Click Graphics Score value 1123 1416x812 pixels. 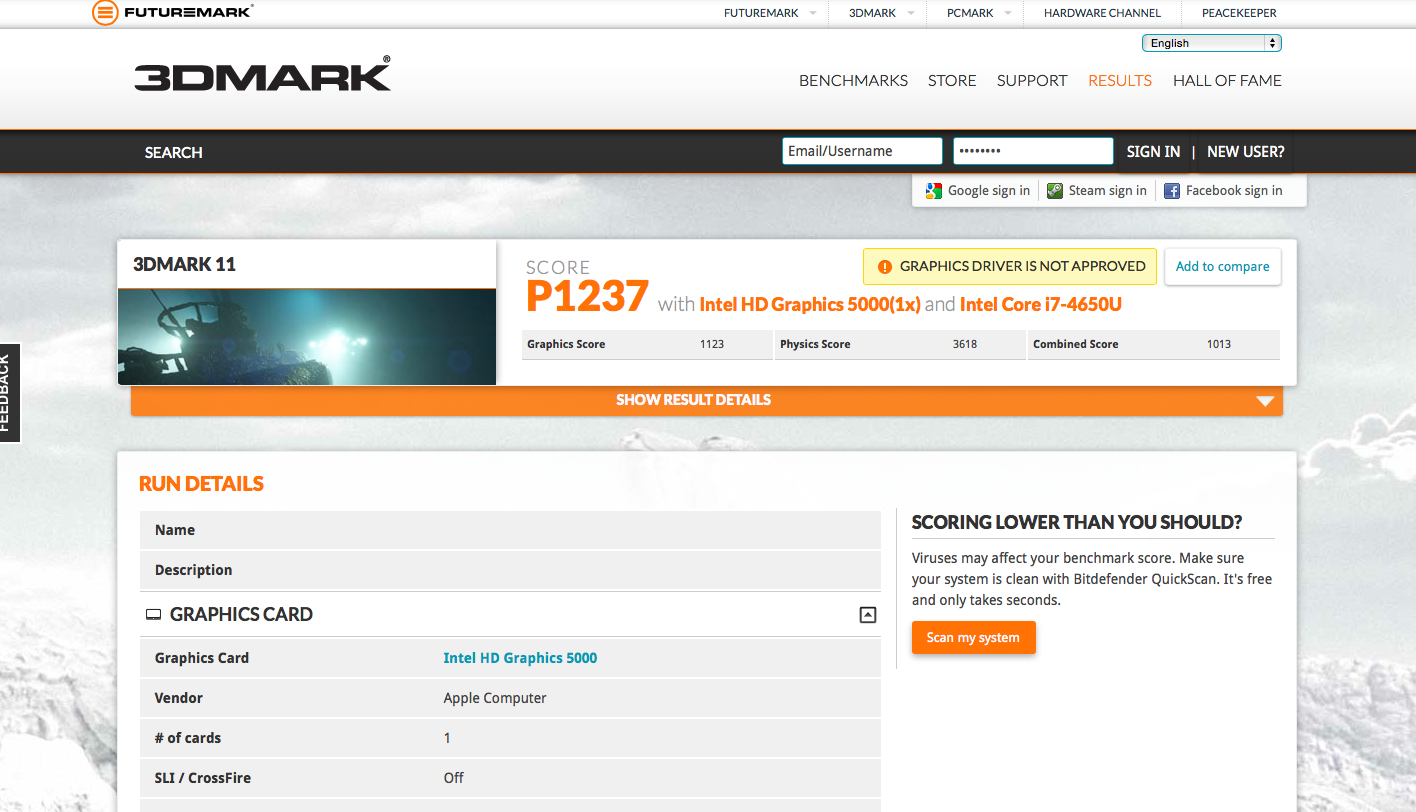pos(712,344)
